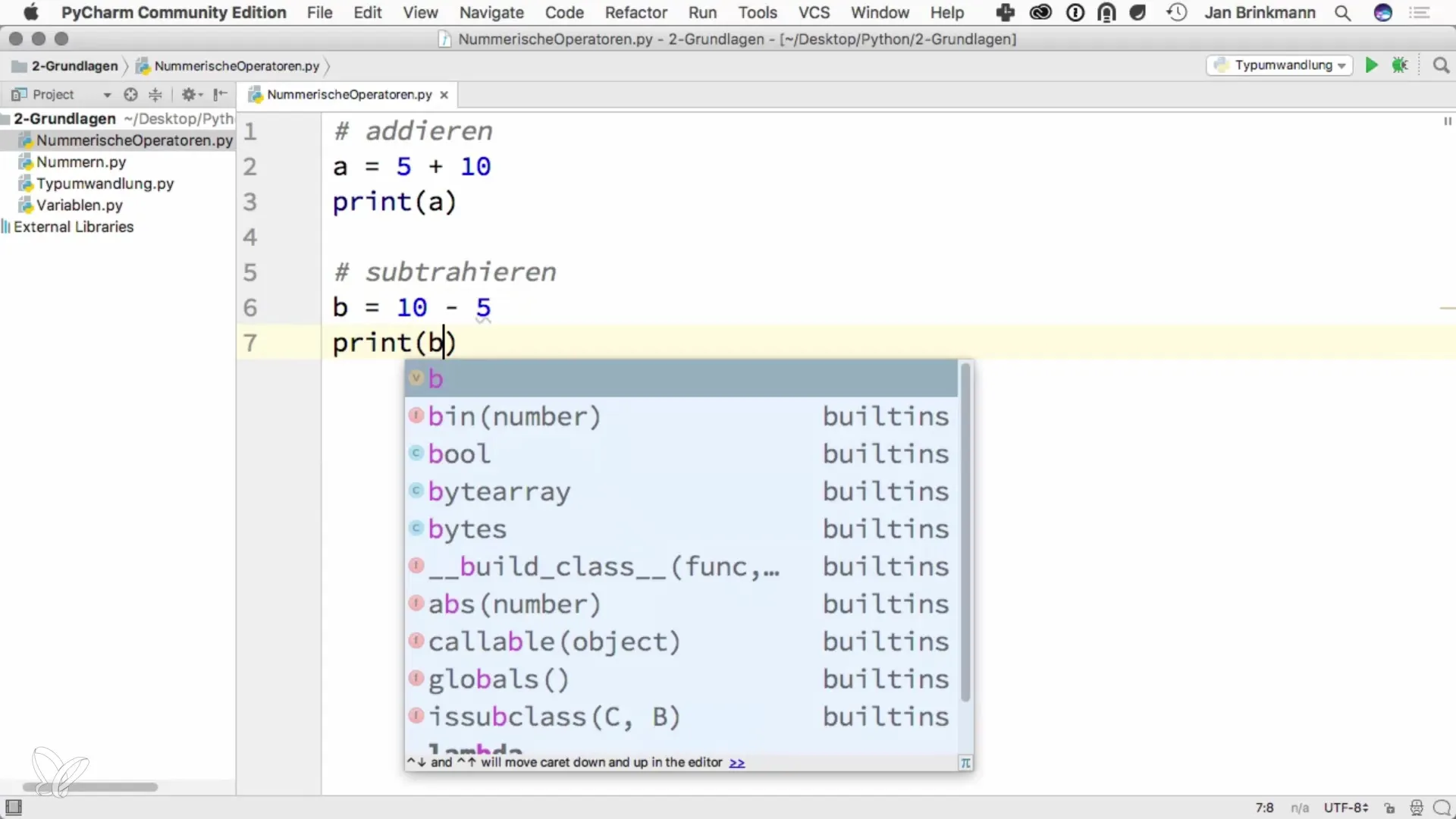Image resolution: width=1456 pixels, height=819 pixels.
Task: Click the 2-Grundlagen breadcrumb folder
Action: click(65, 66)
